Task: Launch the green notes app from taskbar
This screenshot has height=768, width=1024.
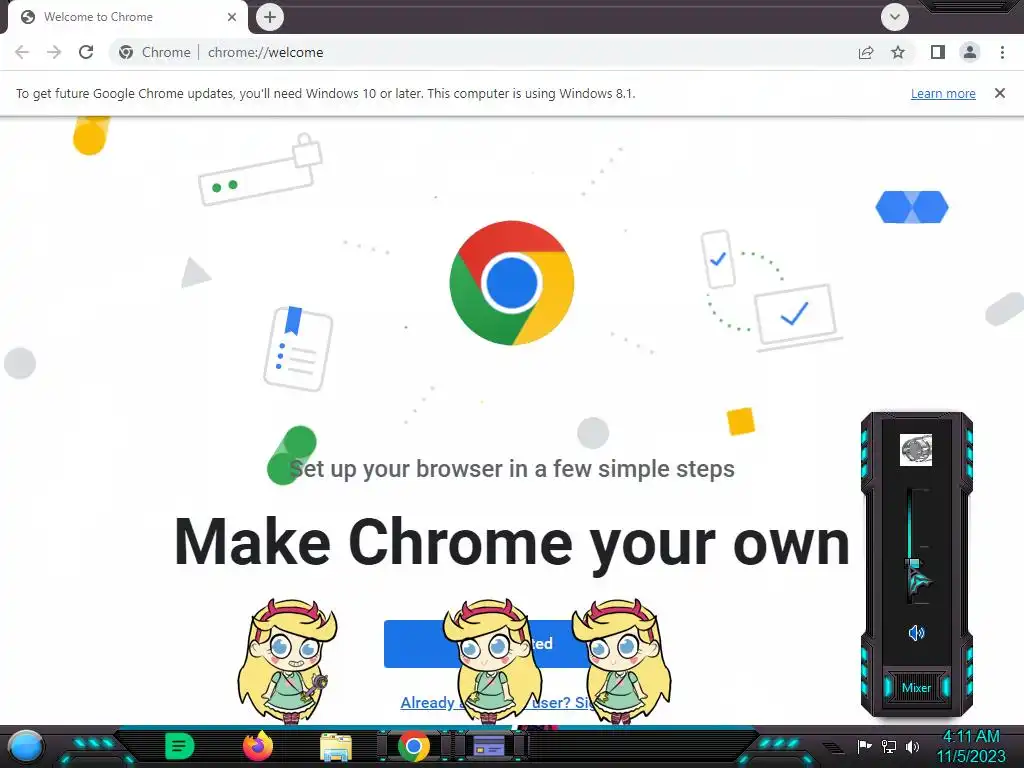Action: pos(180,746)
